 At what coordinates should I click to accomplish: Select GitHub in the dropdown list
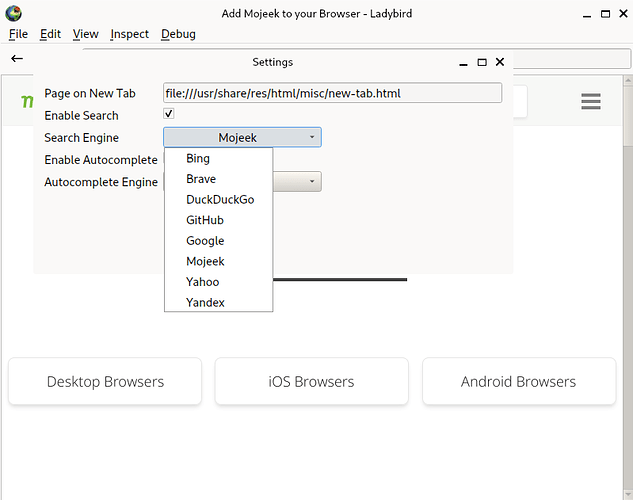click(218, 220)
